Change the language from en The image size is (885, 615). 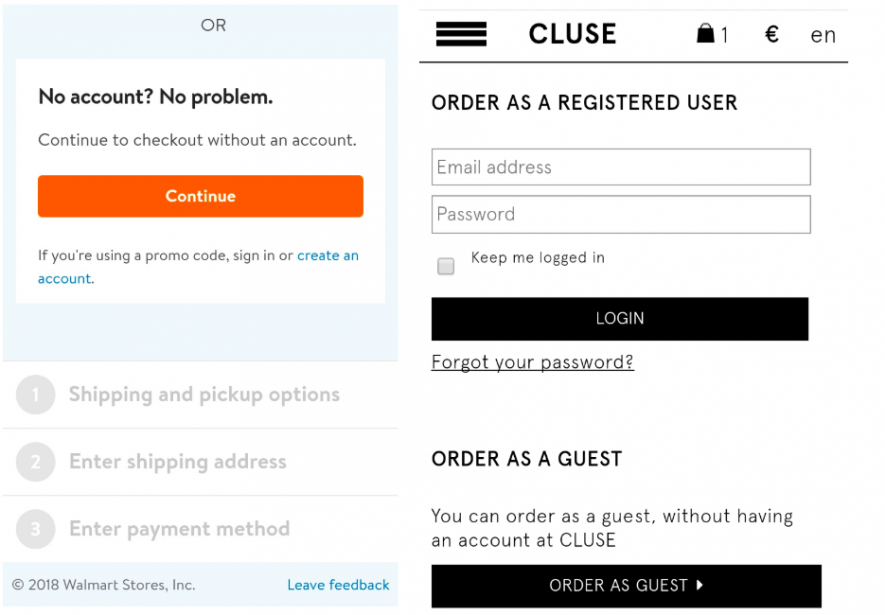[823, 35]
